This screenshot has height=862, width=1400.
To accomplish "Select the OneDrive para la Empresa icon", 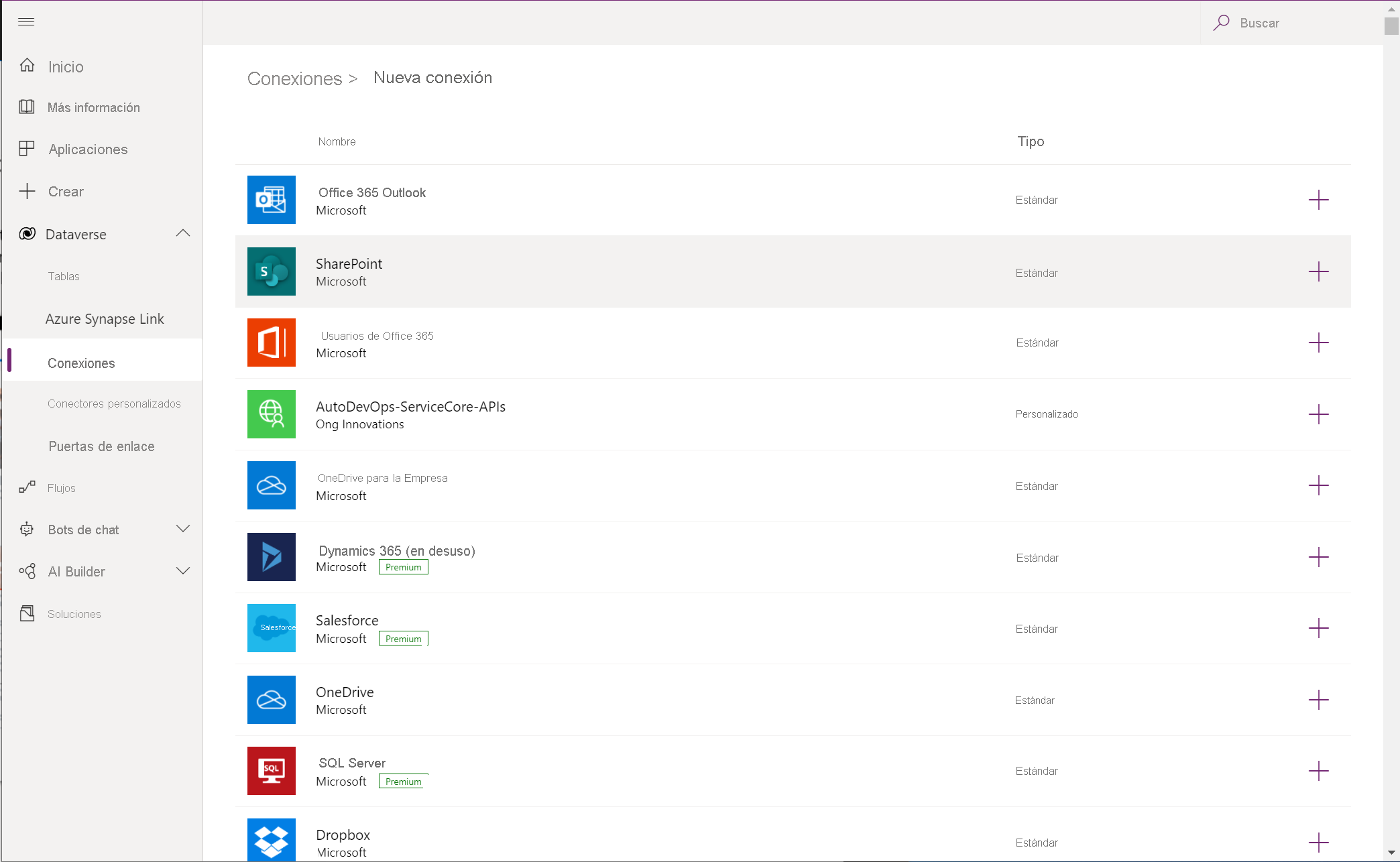I will point(271,485).
